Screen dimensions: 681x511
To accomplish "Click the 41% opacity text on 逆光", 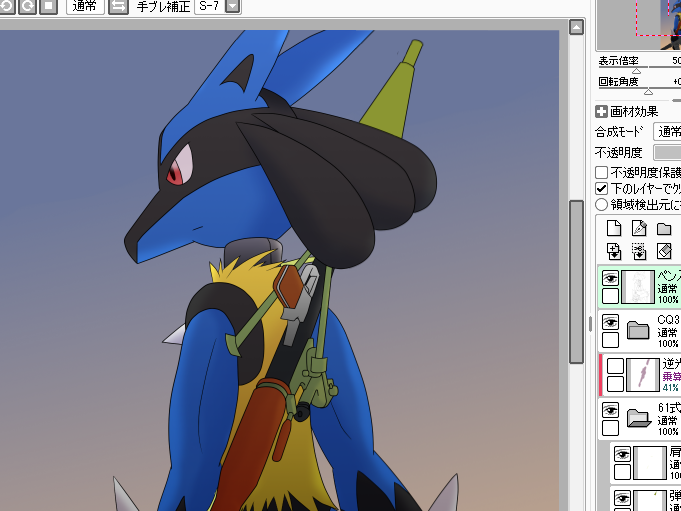I will [x=671, y=387].
